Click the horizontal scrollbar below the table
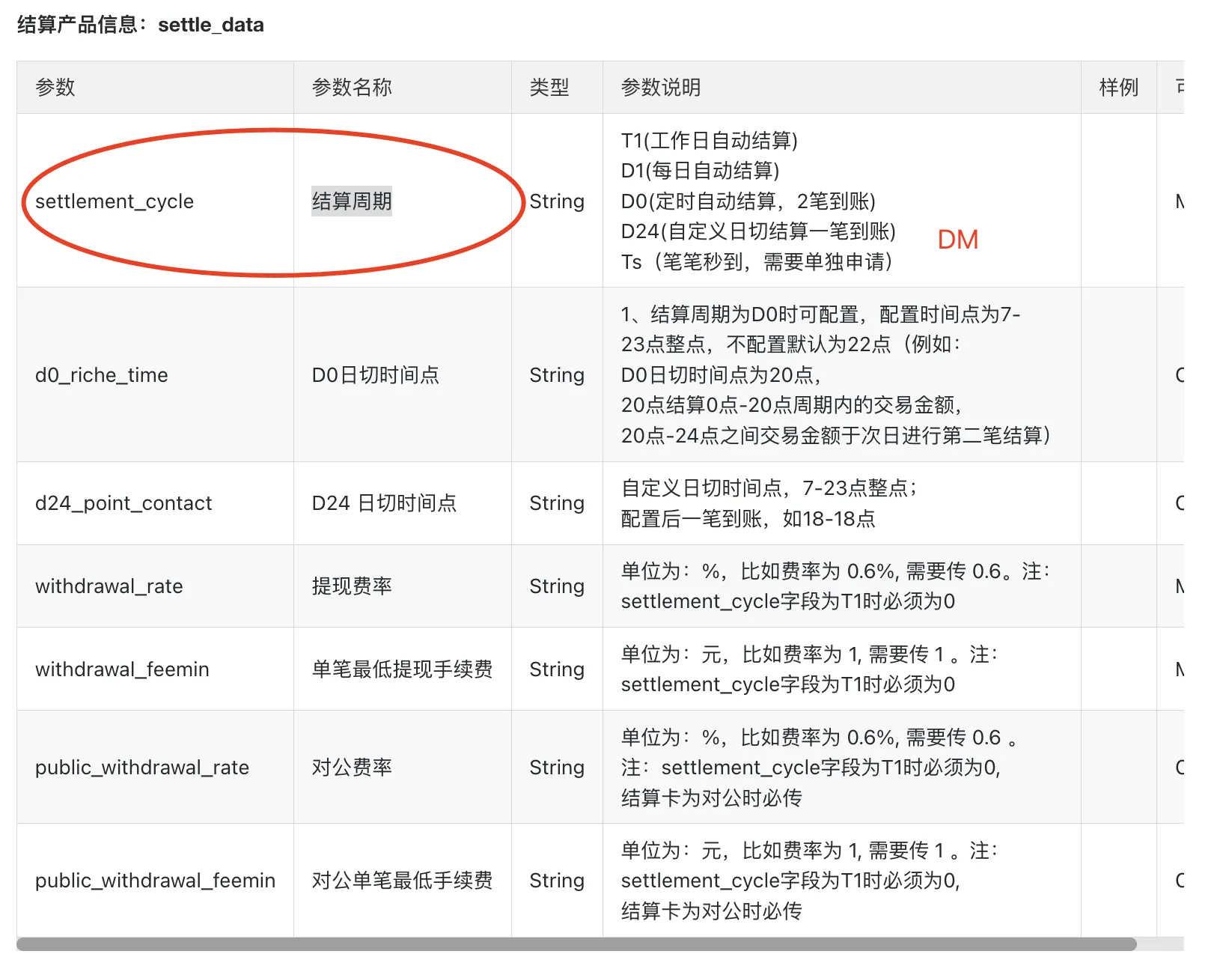This screenshot has width=1232, height=957. pos(576,944)
